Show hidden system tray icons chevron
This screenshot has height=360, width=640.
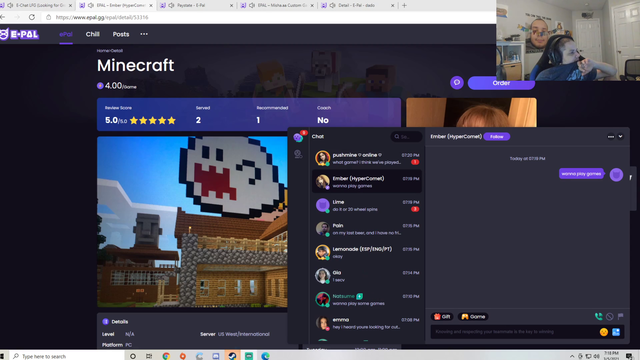click(x=572, y=356)
